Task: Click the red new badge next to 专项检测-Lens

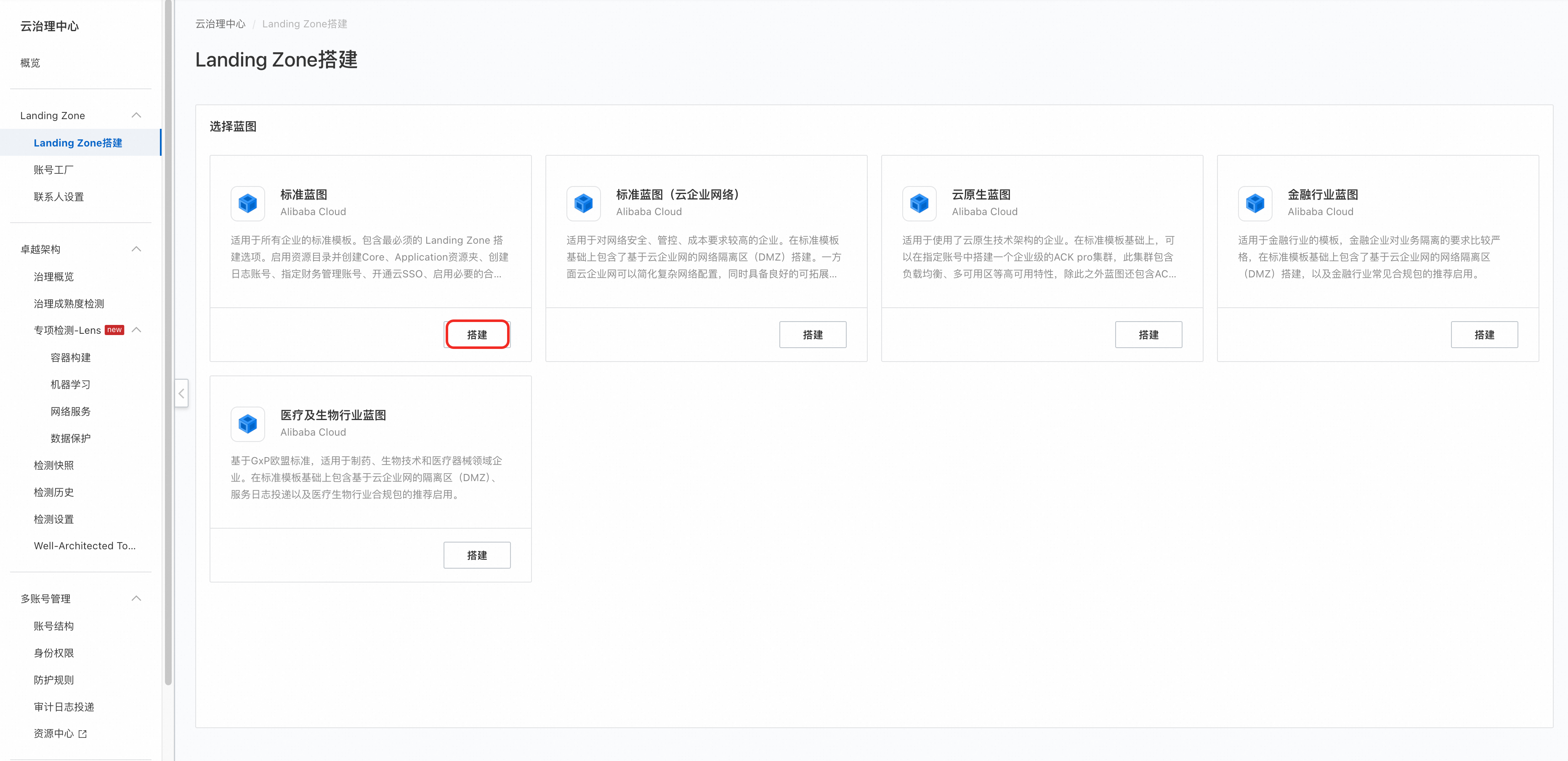Action: [x=114, y=330]
